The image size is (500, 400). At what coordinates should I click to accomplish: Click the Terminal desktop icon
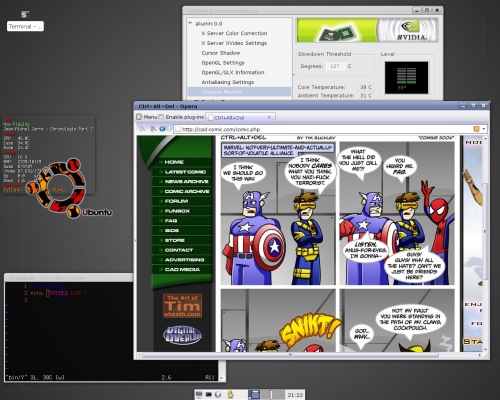coord(25,21)
